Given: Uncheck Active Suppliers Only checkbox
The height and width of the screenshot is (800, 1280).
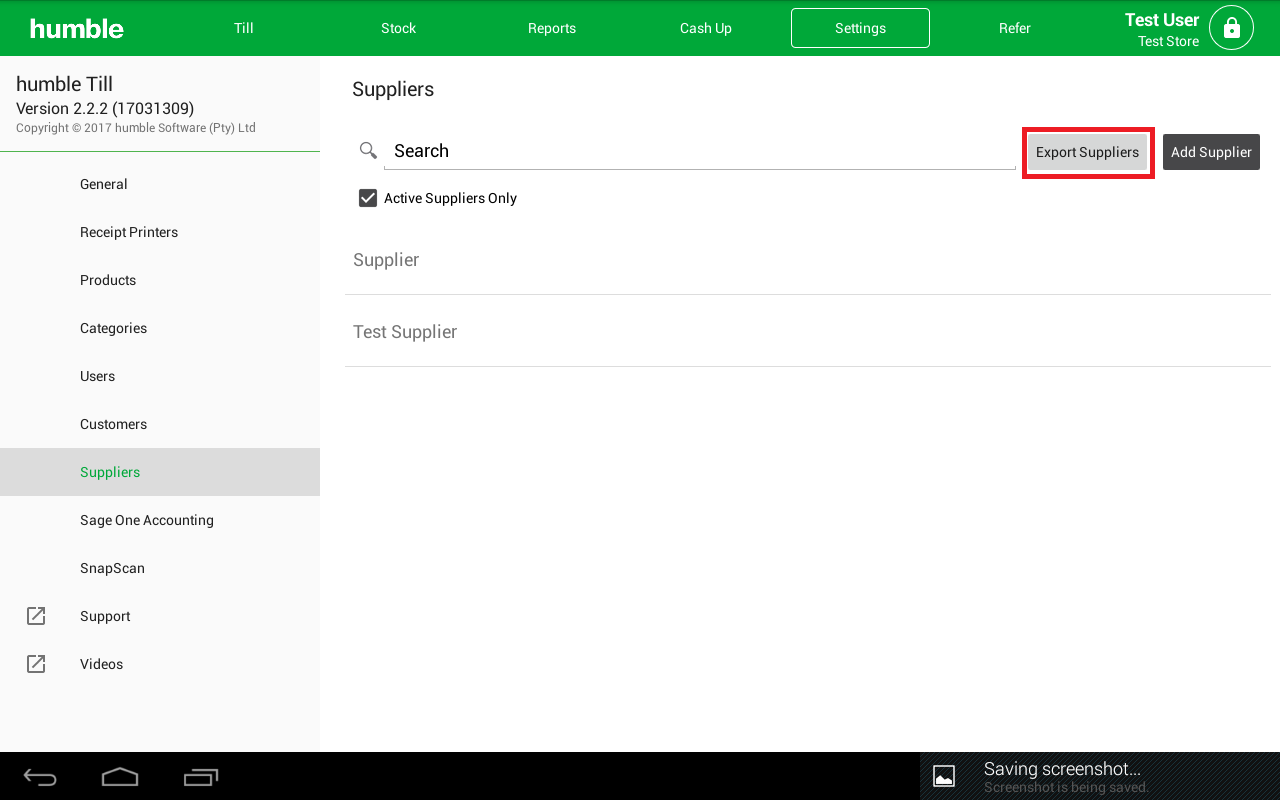Looking at the screenshot, I should (x=368, y=198).
